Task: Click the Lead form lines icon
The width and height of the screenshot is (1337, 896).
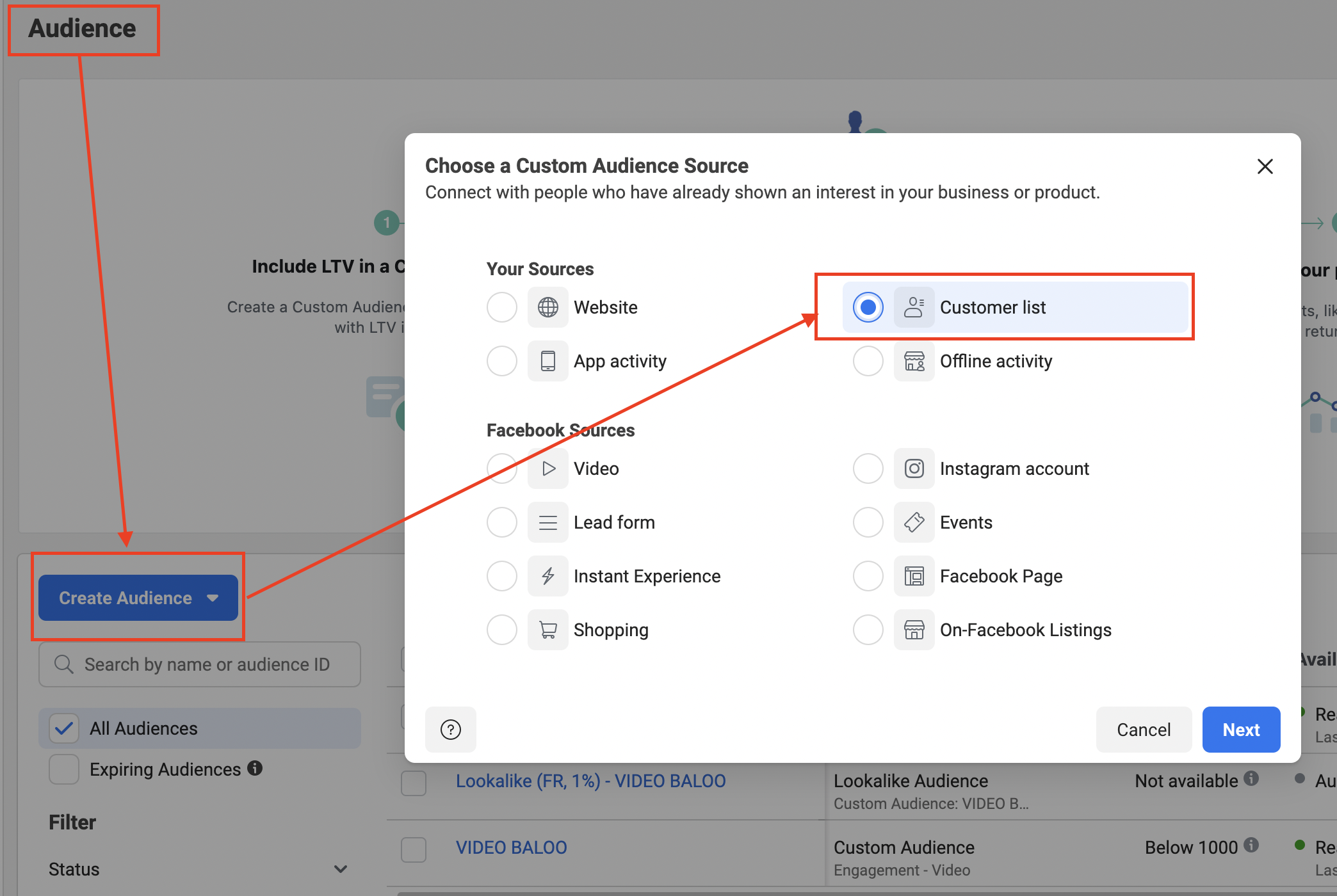Action: coord(548,522)
